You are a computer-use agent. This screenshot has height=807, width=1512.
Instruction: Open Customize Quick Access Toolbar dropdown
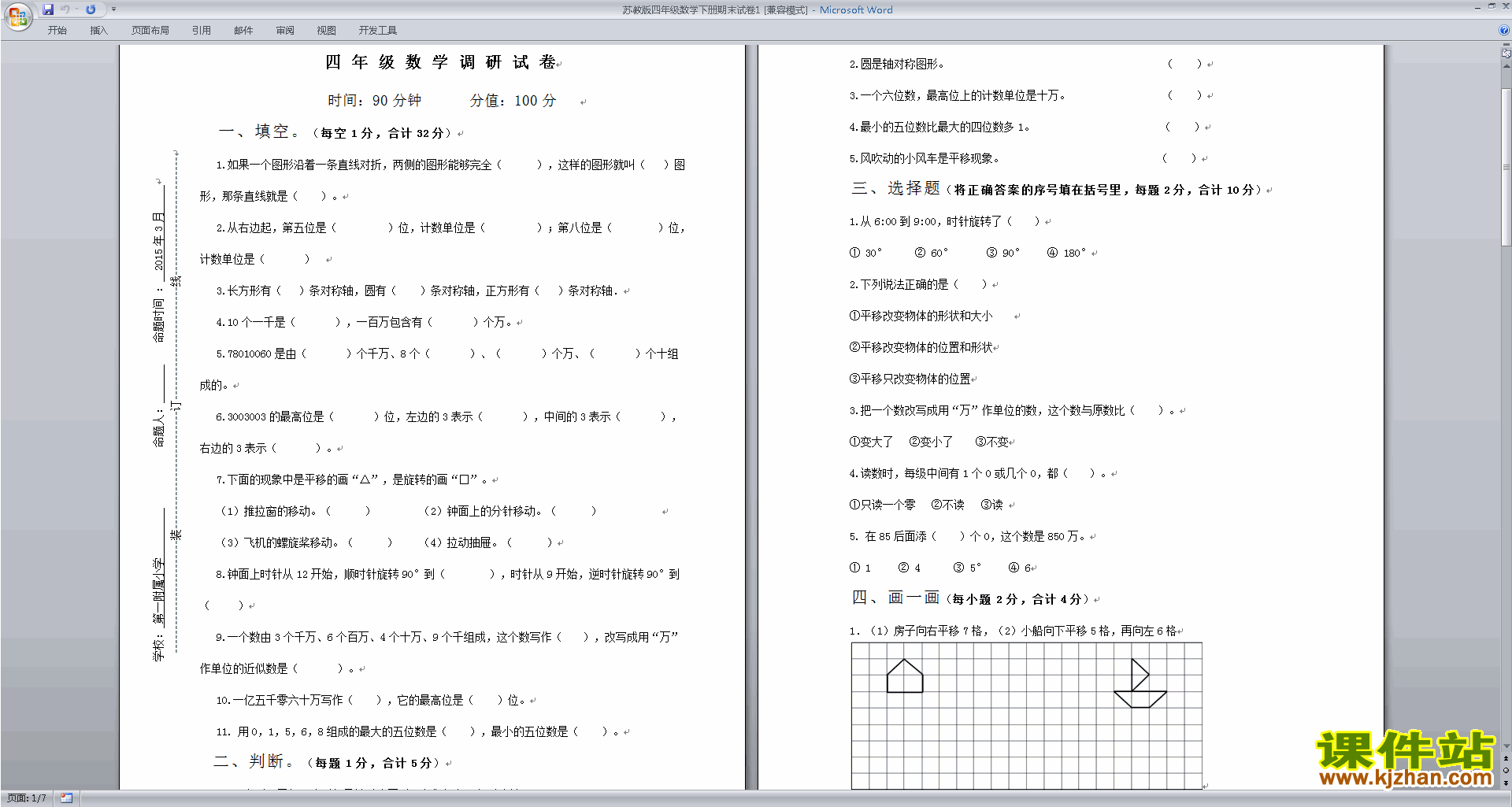[113, 9]
